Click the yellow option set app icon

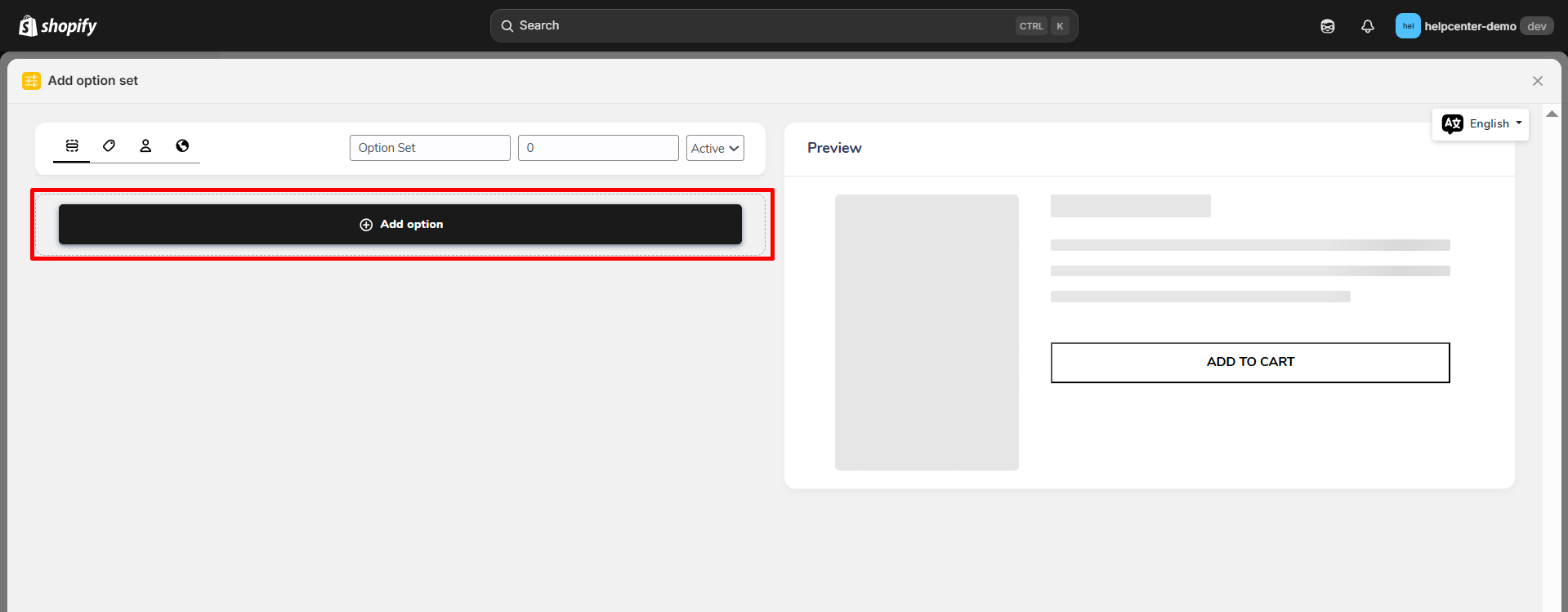pyautogui.click(x=31, y=81)
